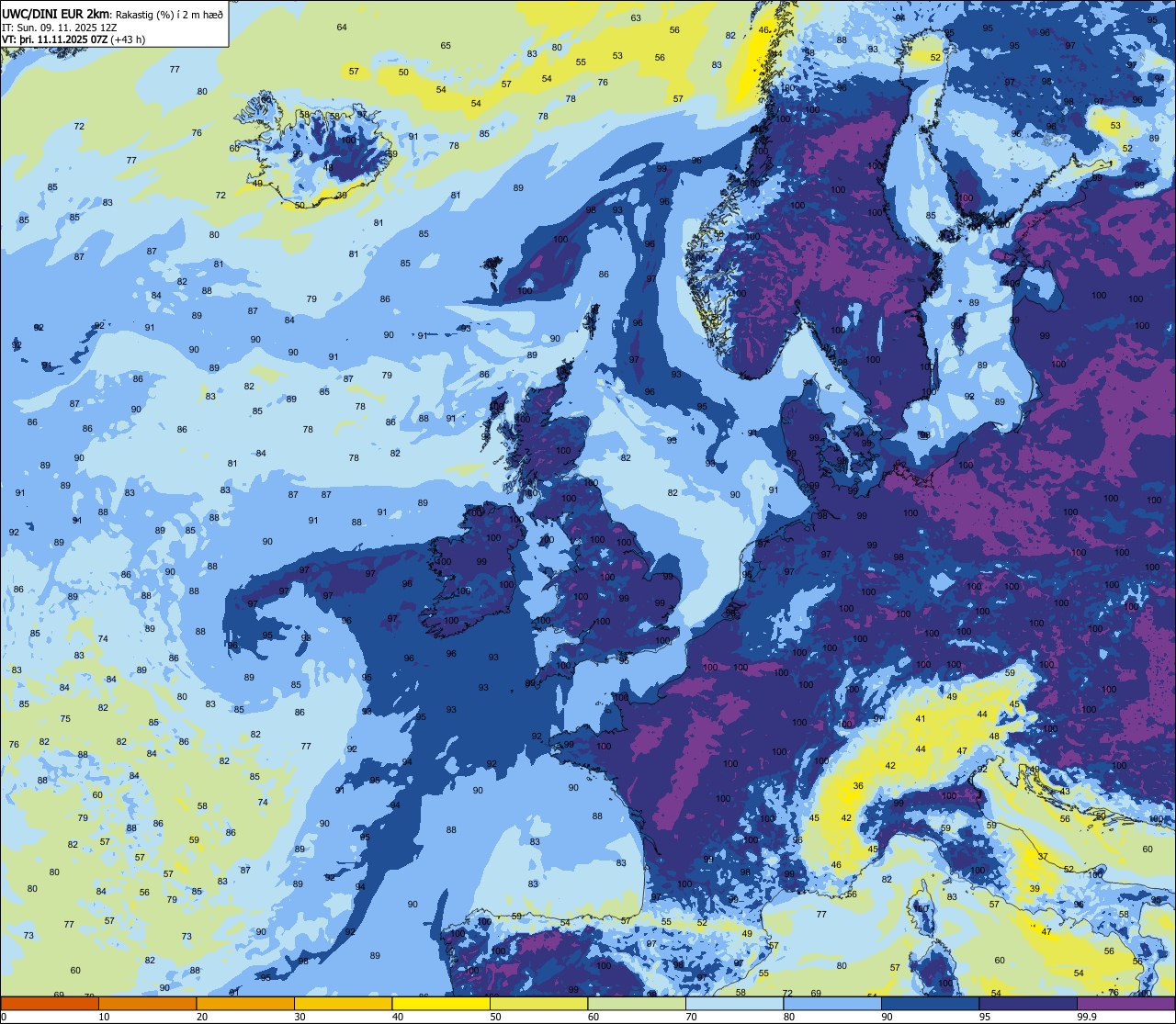The height and width of the screenshot is (1024, 1176).
Task: Click the 40–50 % bright yellow legend segment
Action: [441, 1003]
